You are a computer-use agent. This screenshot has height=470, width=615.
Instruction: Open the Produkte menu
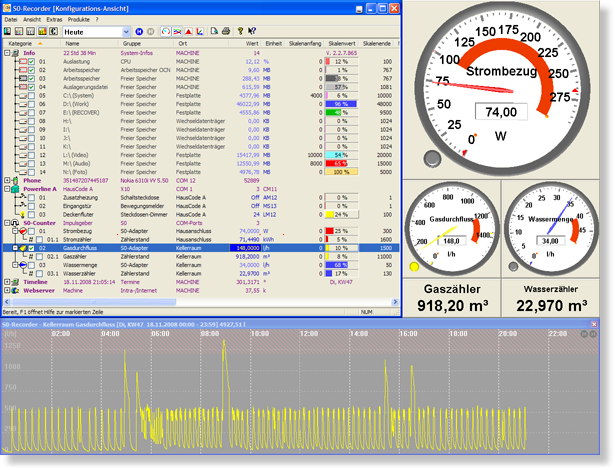pyautogui.click(x=80, y=20)
